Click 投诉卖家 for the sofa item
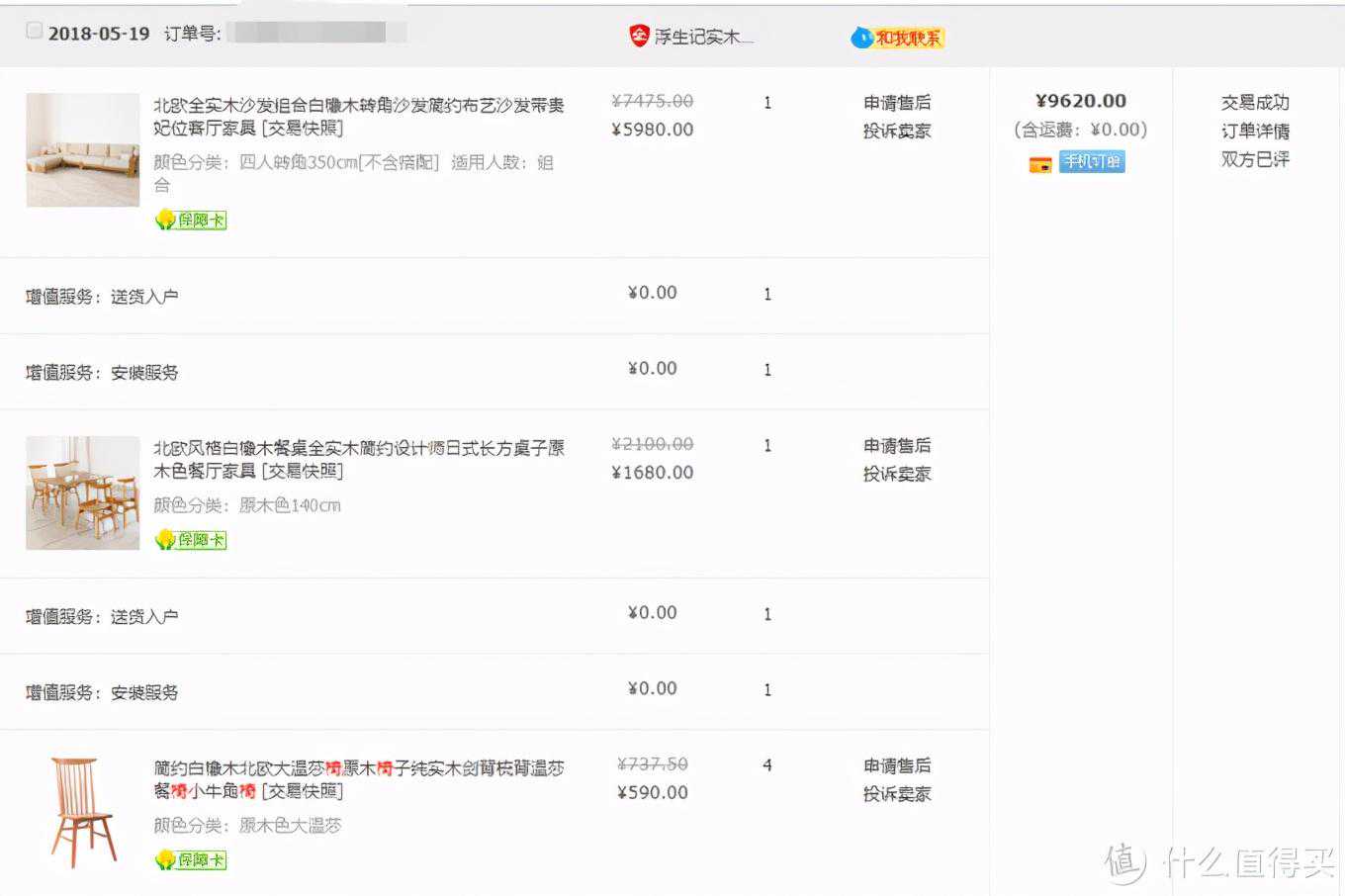This screenshot has width=1345, height=896. [x=896, y=131]
